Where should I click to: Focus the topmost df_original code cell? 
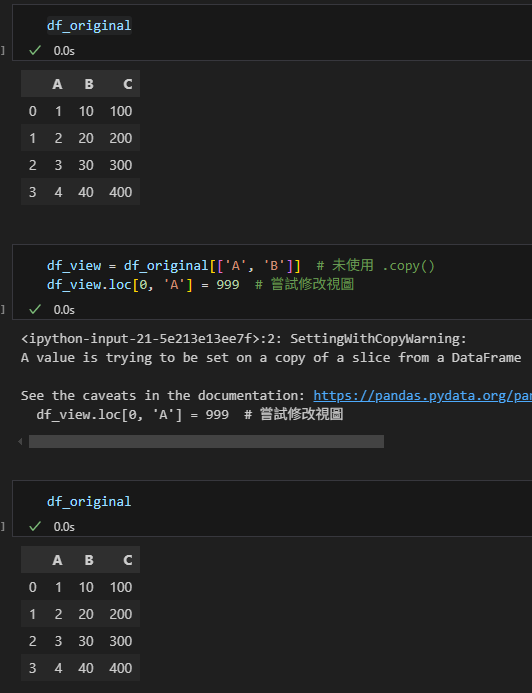pyautogui.click(x=272, y=32)
